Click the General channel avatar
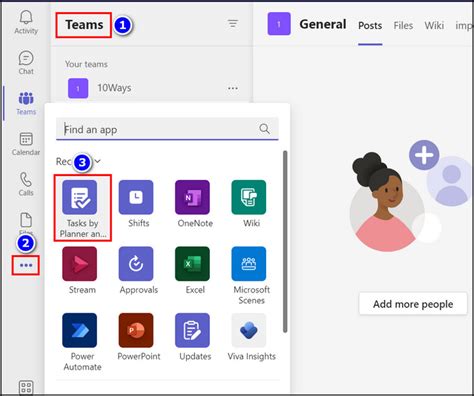Image resolution: width=474 pixels, height=396 pixels. tap(279, 24)
